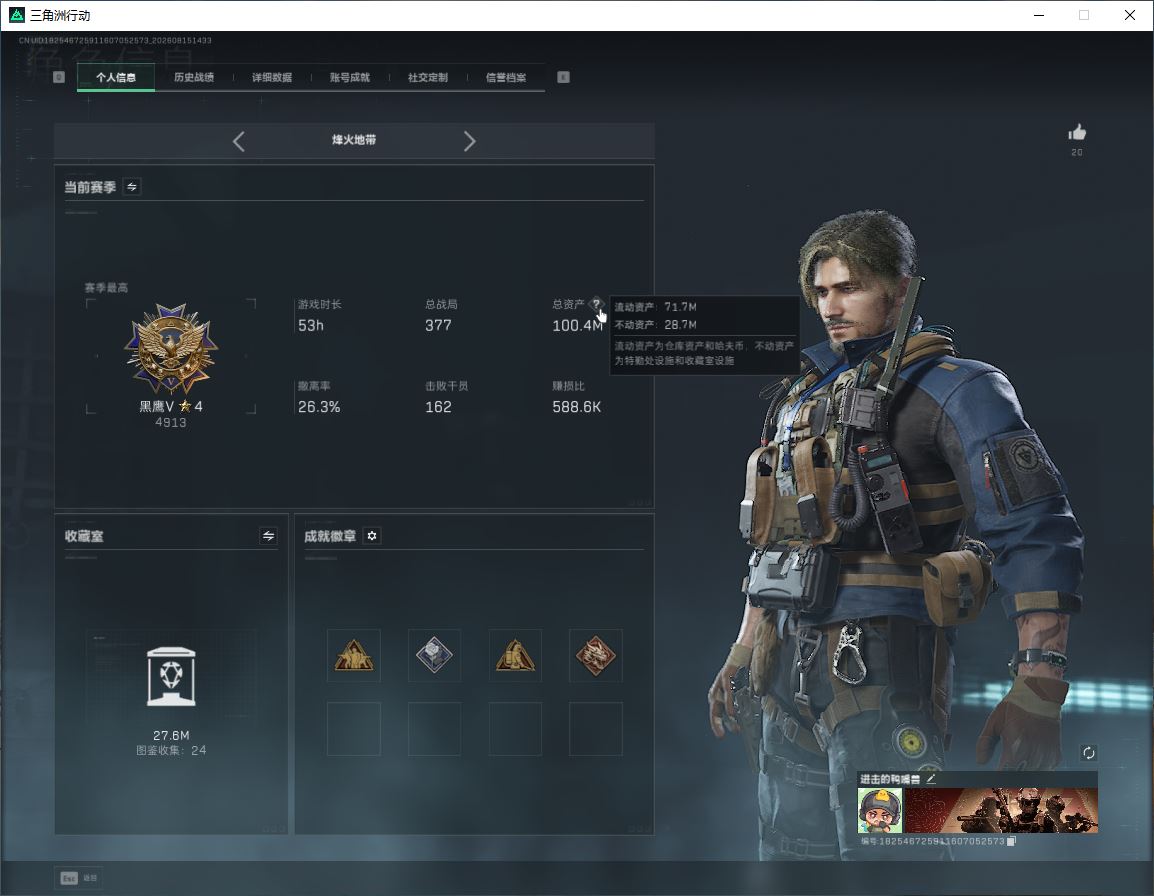Switch to the 账号成就 tab
This screenshot has width=1154, height=896.
coord(350,77)
